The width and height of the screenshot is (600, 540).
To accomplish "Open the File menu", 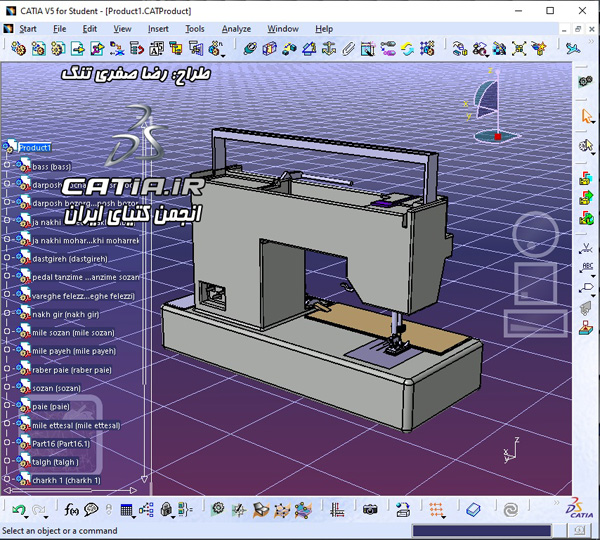I will [x=59, y=29].
